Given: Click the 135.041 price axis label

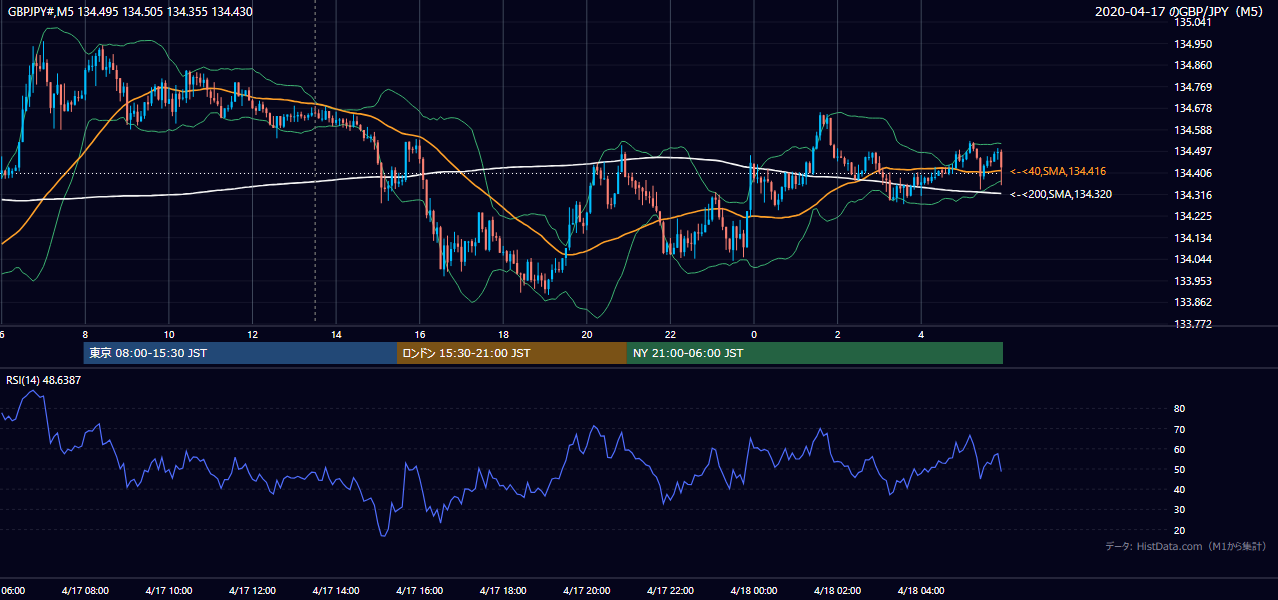Looking at the screenshot, I should click(1193, 22).
